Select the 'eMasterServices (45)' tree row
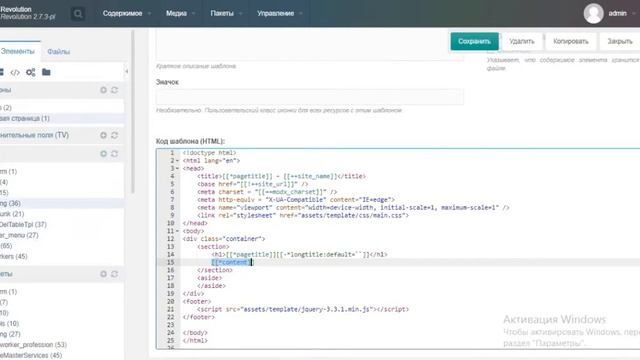This screenshot has width=640, height=360. pos(62,356)
